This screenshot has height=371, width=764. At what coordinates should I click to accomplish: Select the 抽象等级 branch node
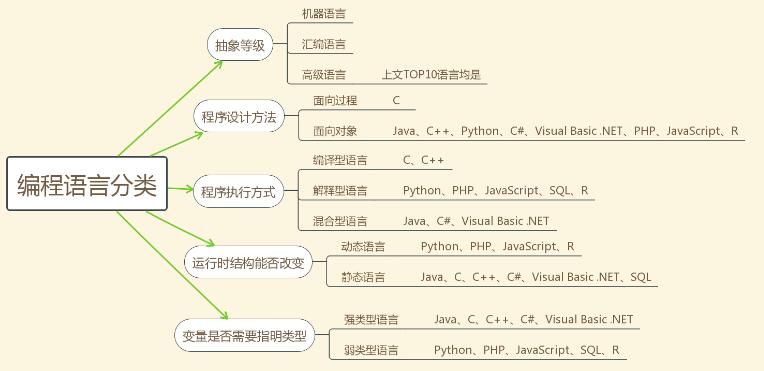click(240, 45)
